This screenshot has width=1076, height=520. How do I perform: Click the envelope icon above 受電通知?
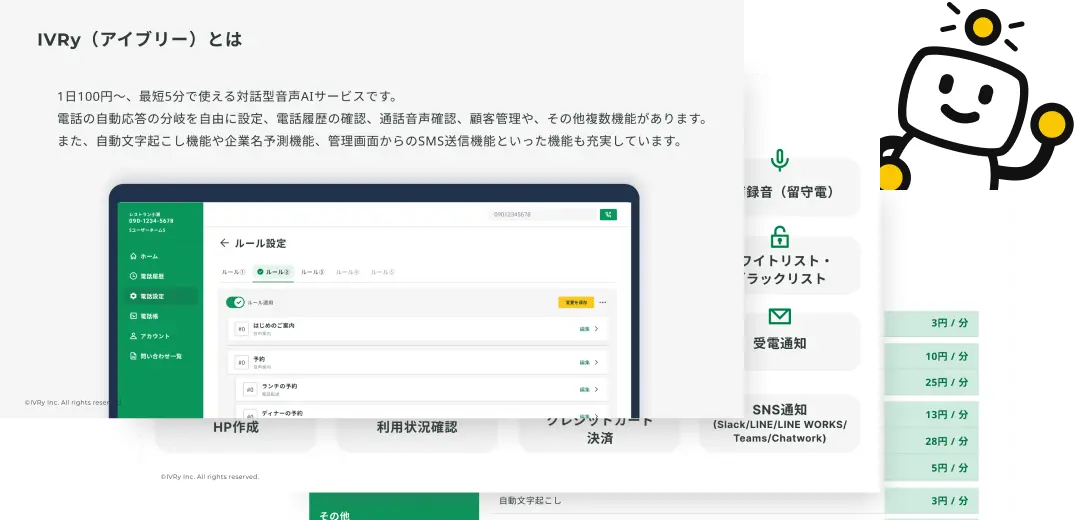click(780, 316)
